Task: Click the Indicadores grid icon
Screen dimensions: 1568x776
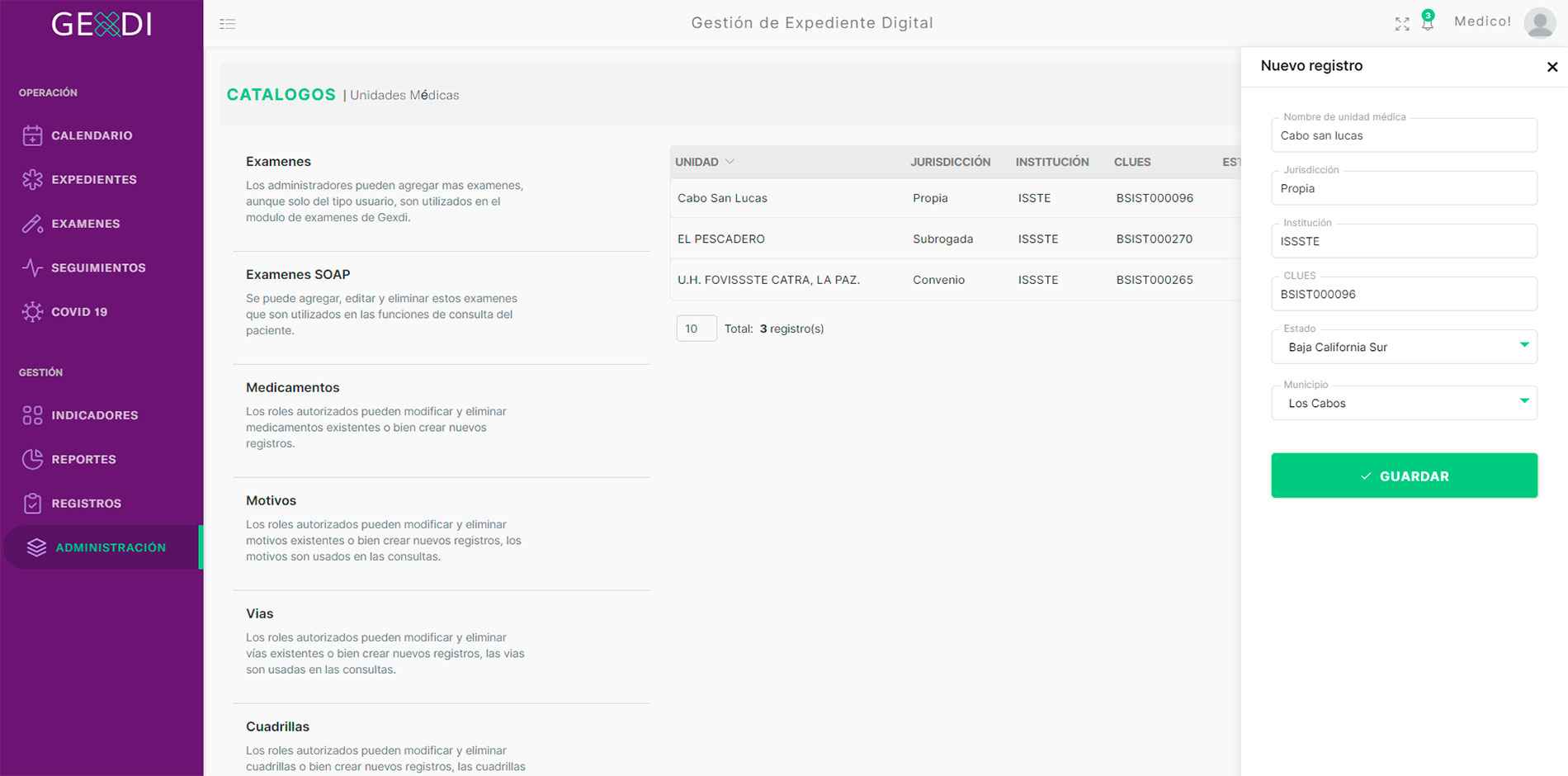Action: [x=32, y=415]
